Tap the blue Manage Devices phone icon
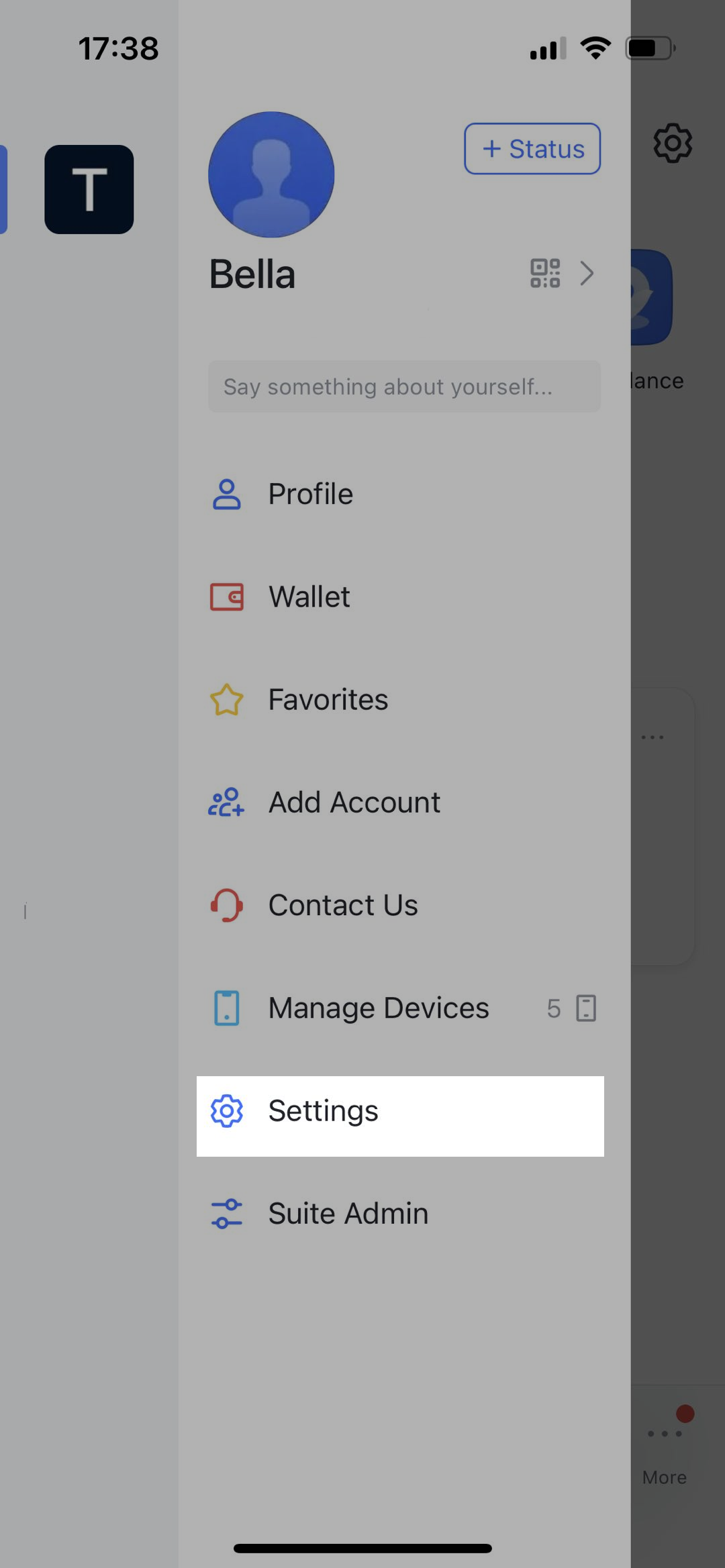 227,1008
